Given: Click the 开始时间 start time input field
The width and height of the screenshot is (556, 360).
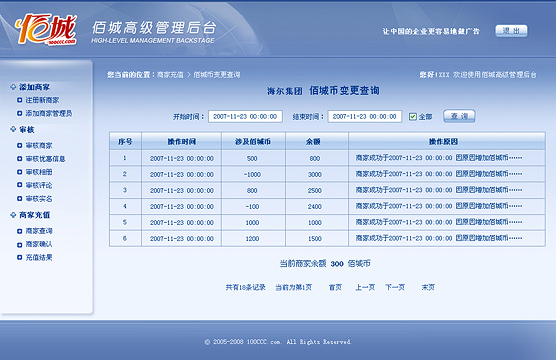Looking at the screenshot, I should [x=245, y=116].
